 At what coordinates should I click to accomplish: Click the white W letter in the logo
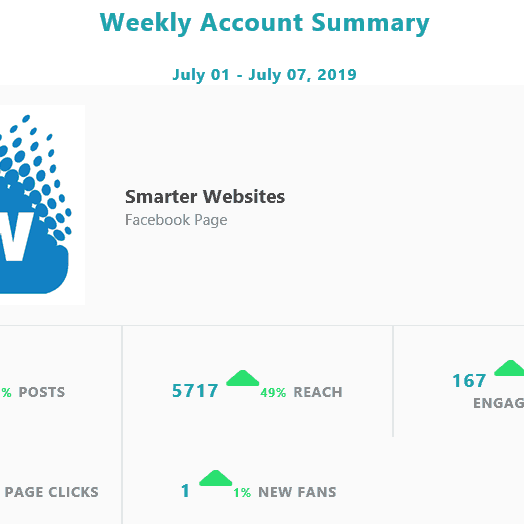click(x=15, y=236)
